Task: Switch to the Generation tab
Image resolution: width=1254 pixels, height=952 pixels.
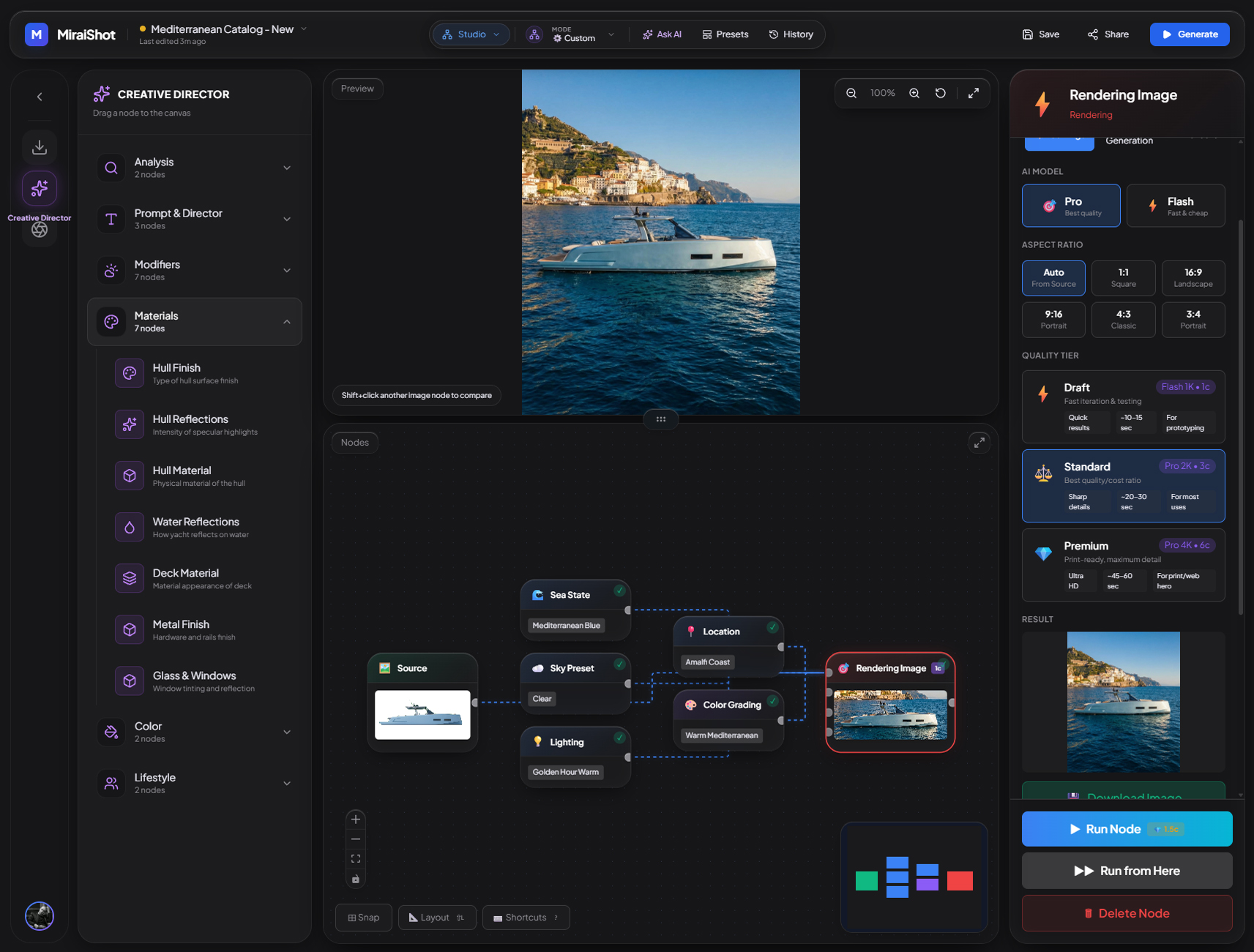Action: (1129, 140)
